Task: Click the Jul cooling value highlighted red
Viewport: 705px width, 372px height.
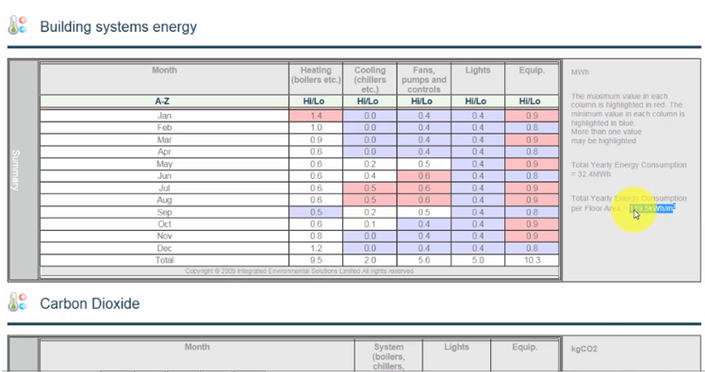Action: (x=370, y=188)
